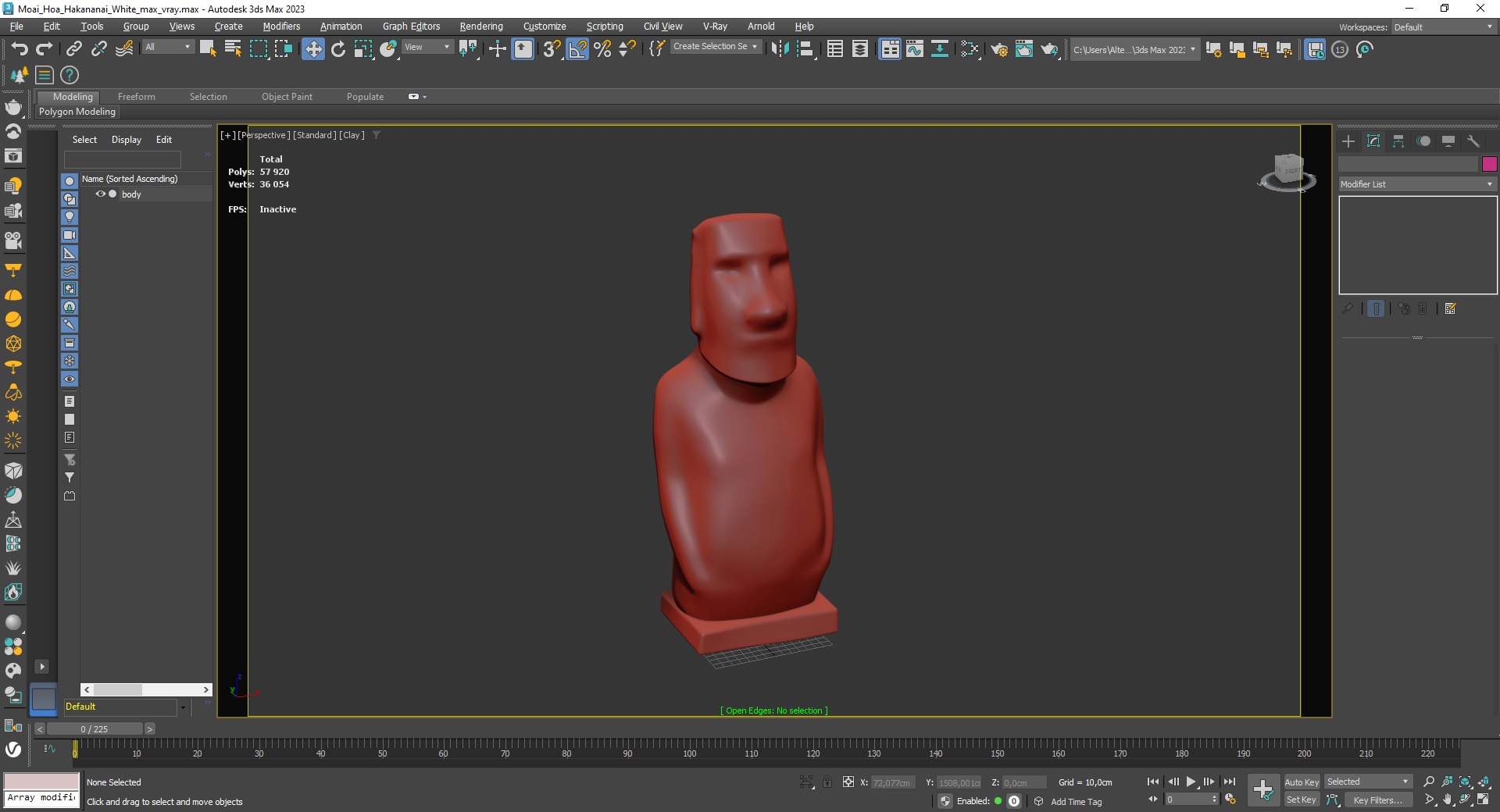
Task: Open Select by Name dialog
Action: (233, 49)
